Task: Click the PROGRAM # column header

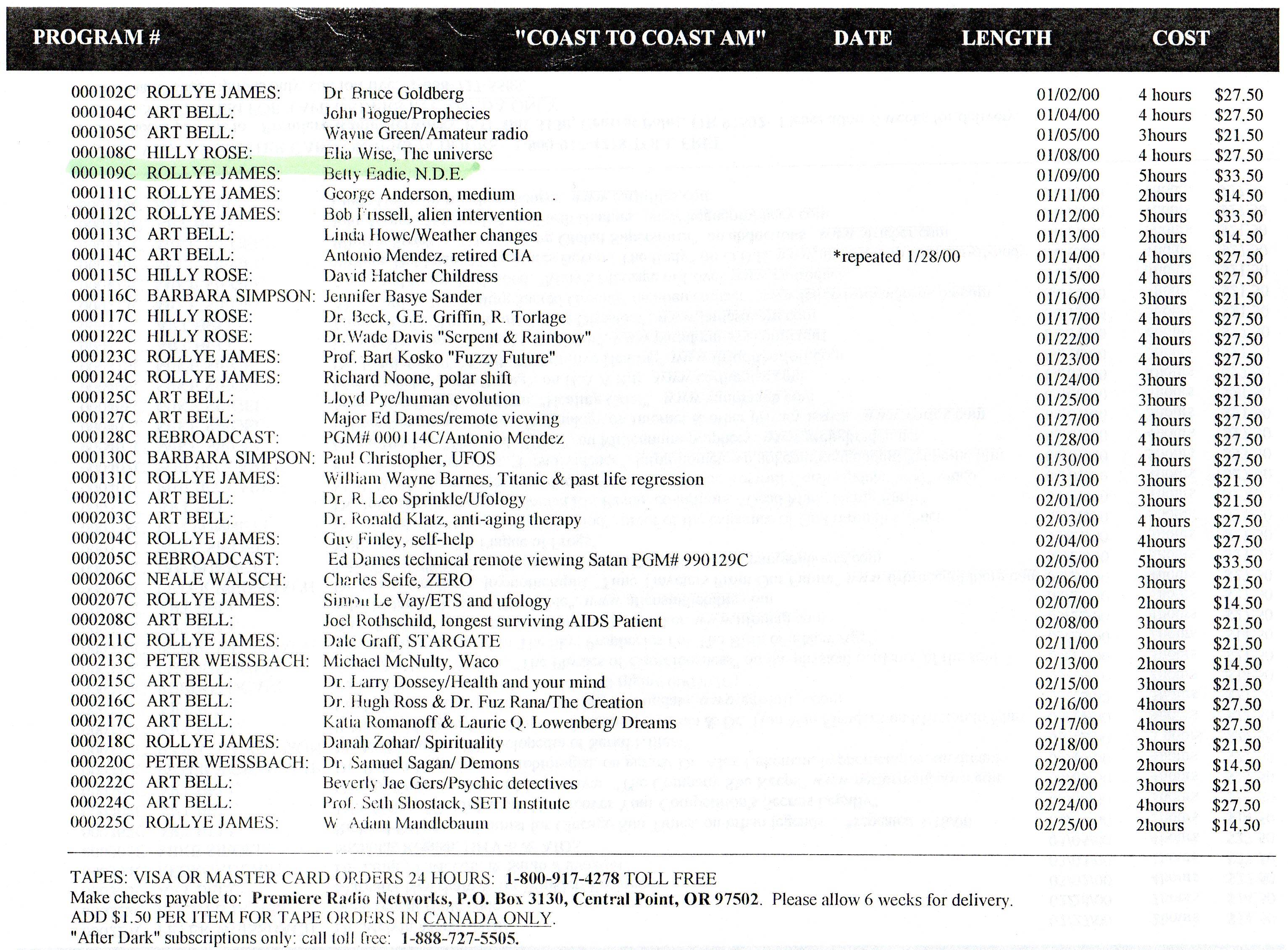Action: pos(96,37)
